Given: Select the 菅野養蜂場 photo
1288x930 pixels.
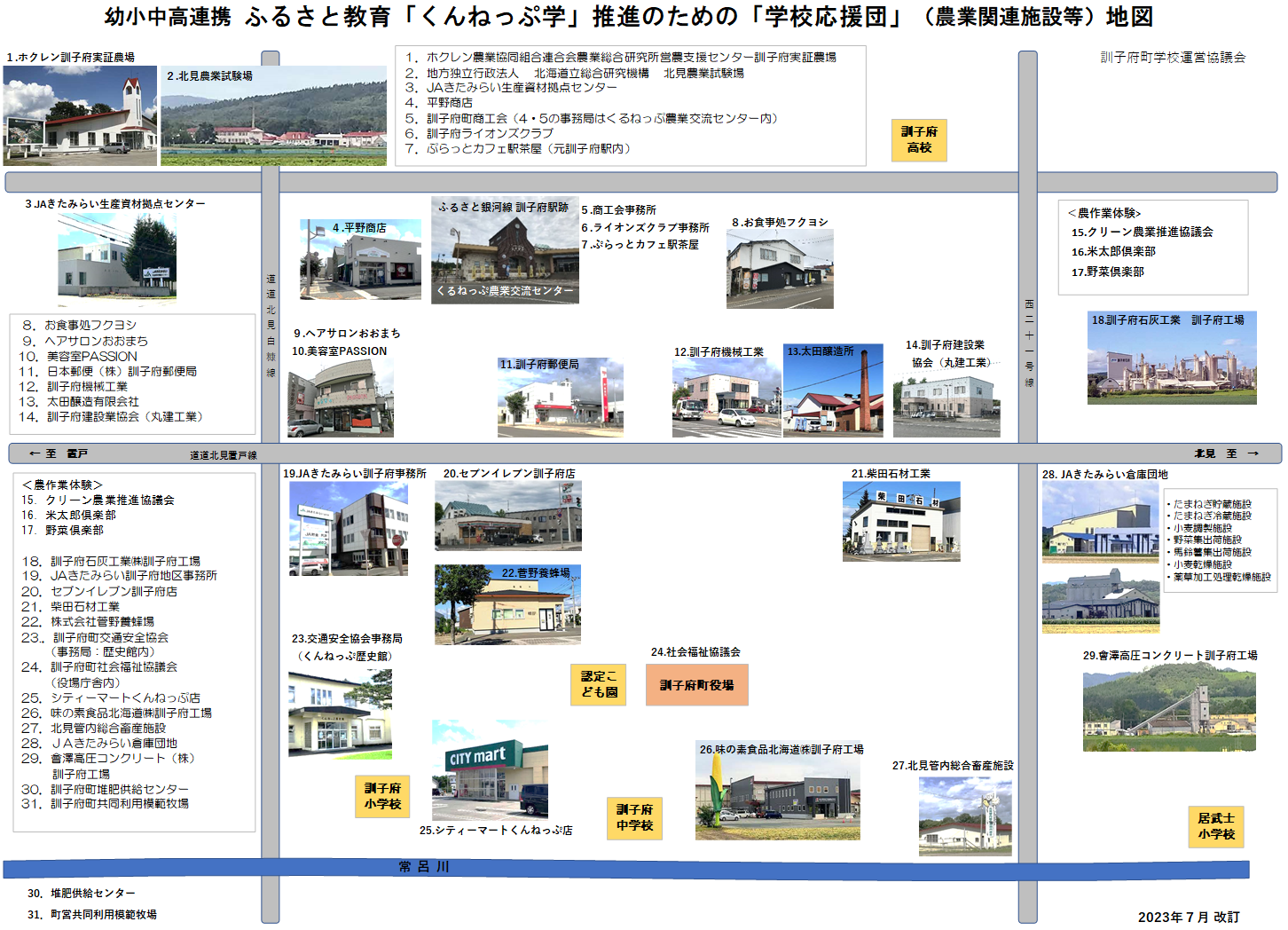Looking at the screenshot, I should click(507, 604).
